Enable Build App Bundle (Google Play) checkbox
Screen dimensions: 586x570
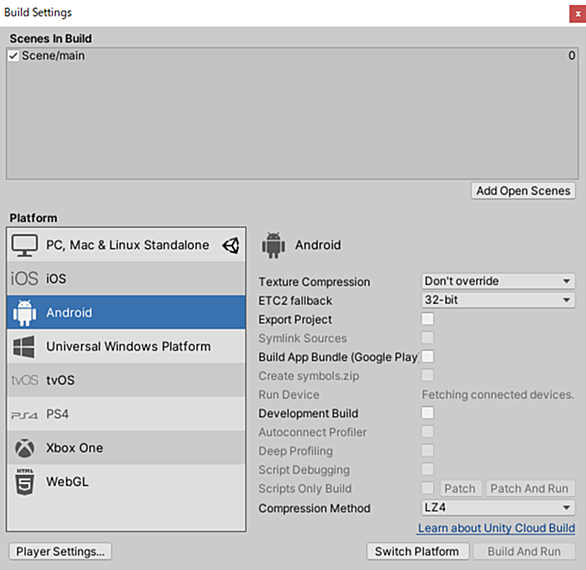click(428, 357)
